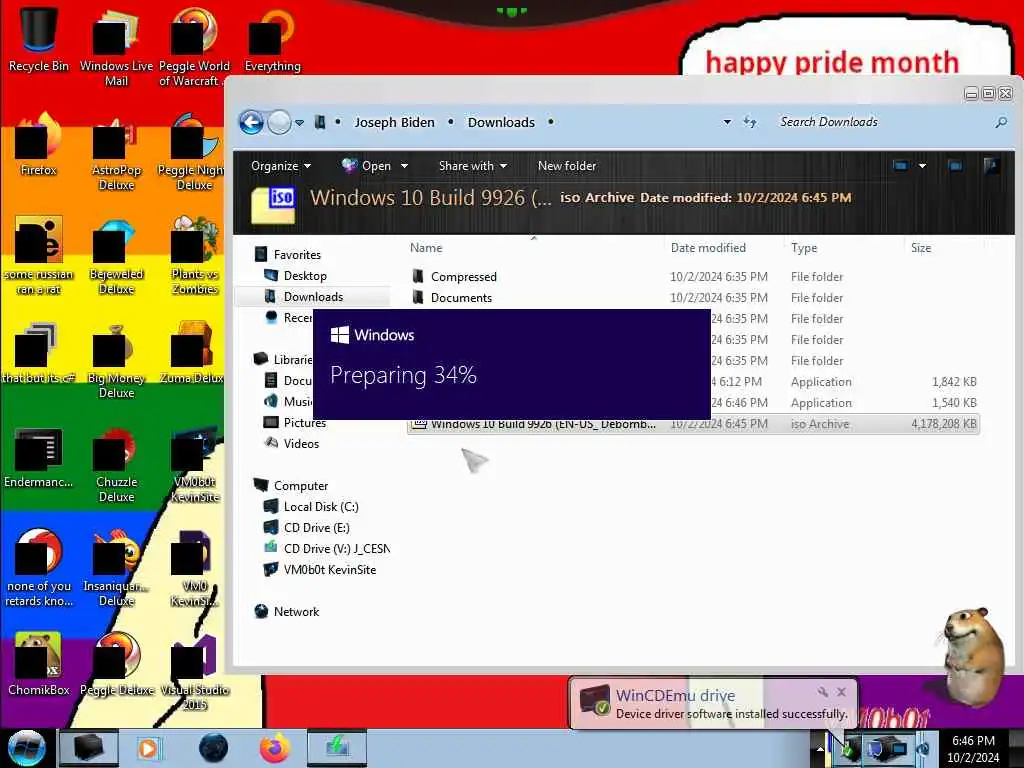The width and height of the screenshot is (1024, 768).
Task: Select Local Disk (C:)
Action: click(311, 507)
